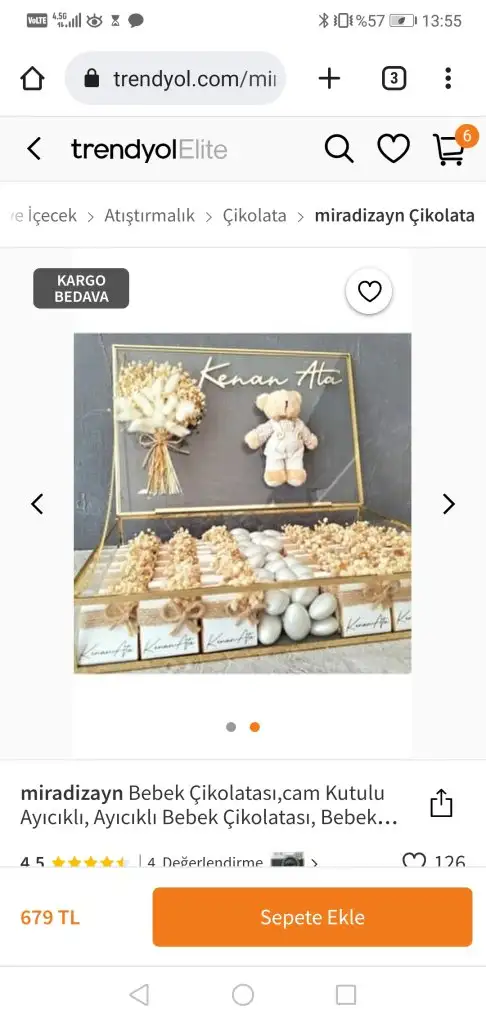Toggle favorite heart on product image

pos(369,291)
